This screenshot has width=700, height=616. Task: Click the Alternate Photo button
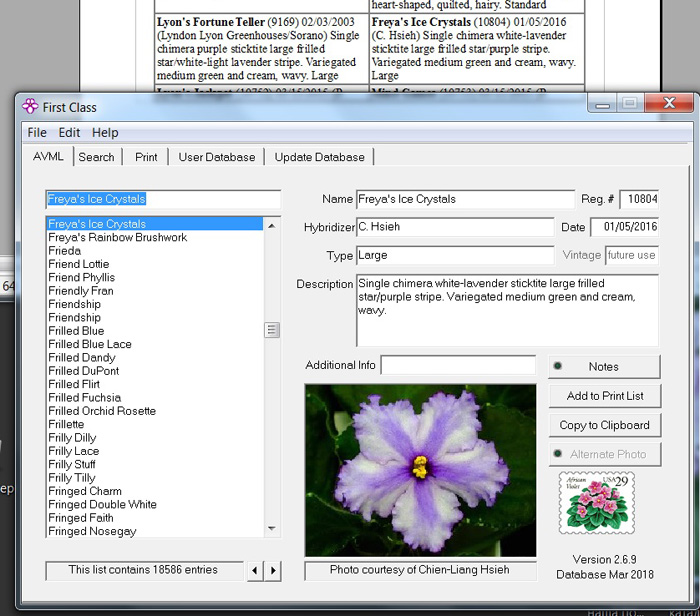[604, 454]
